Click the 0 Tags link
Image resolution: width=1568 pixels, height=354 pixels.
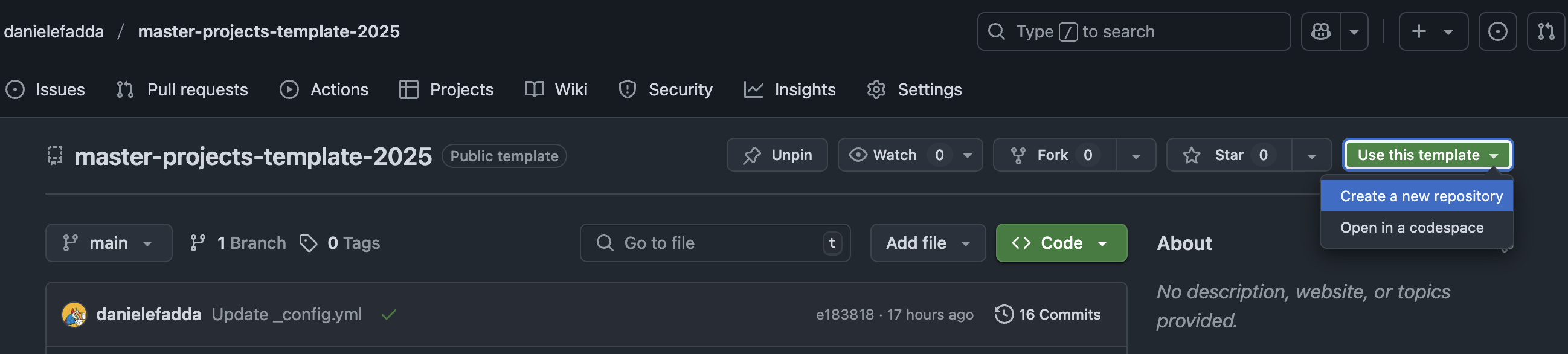(340, 243)
